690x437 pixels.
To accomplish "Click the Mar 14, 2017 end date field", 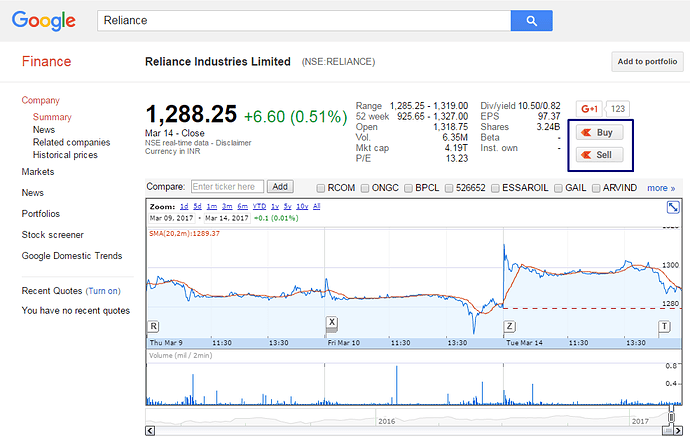I will tap(227, 218).
